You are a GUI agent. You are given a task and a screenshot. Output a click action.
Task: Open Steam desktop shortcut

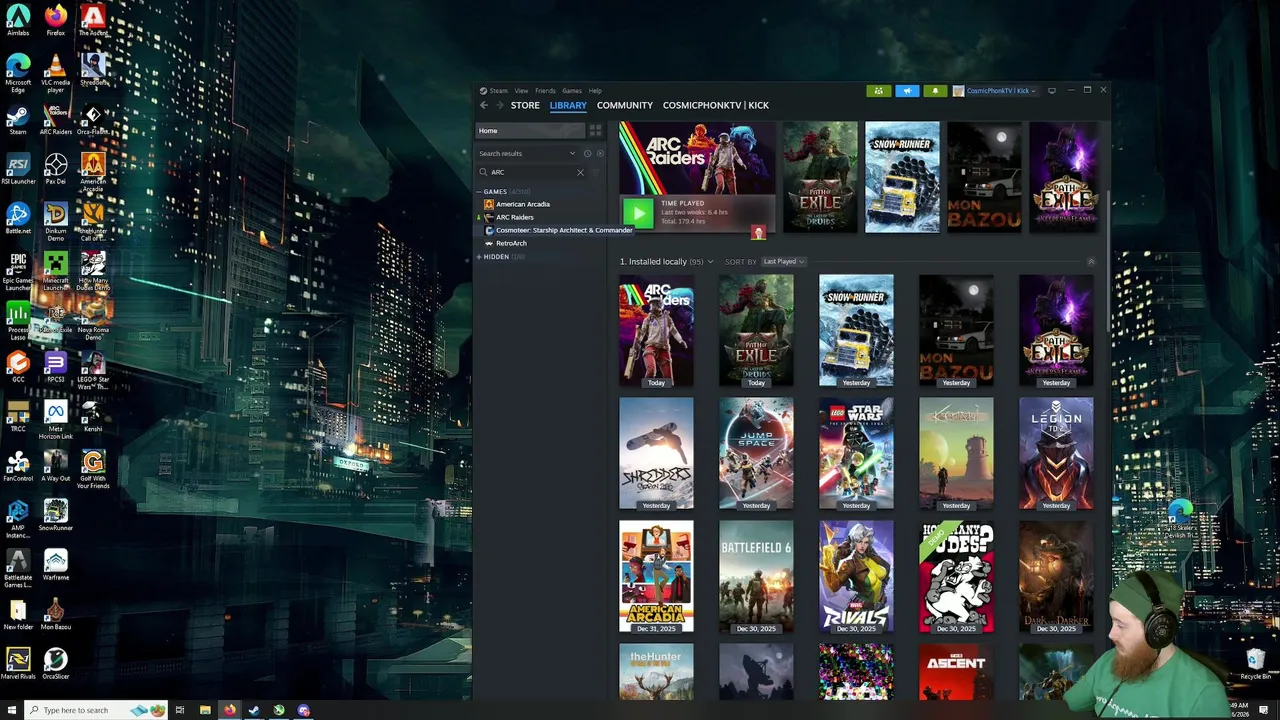(x=18, y=120)
